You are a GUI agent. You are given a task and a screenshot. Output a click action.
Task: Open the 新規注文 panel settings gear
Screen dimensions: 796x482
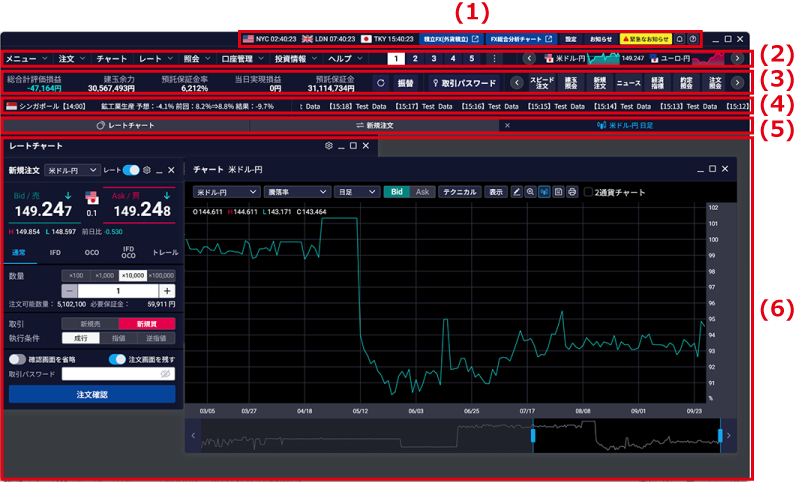coord(147,171)
